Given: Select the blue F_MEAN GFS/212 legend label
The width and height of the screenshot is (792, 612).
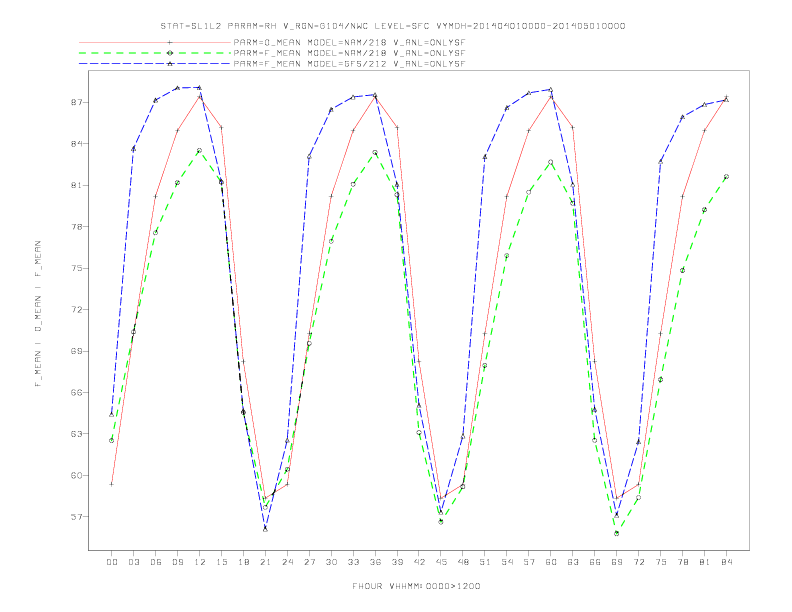Looking at the screenshot, I should [x=349, y=64].
